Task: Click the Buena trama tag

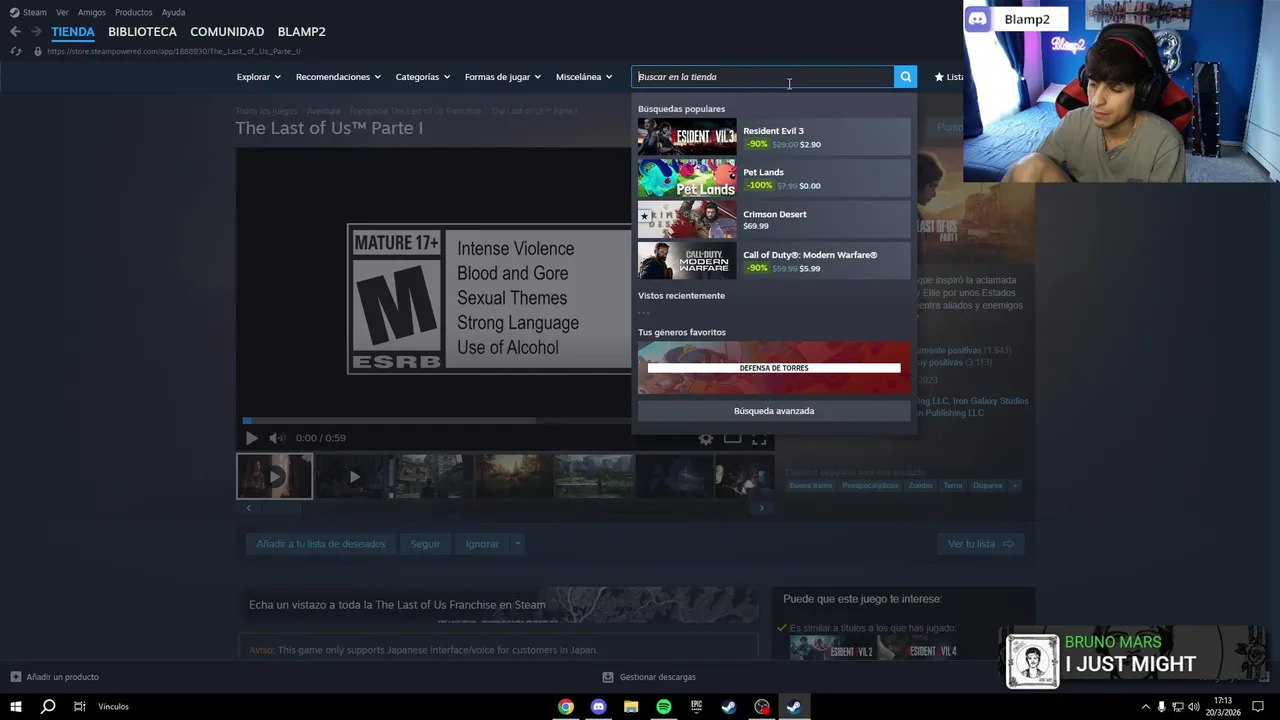Action: [810, 486]
